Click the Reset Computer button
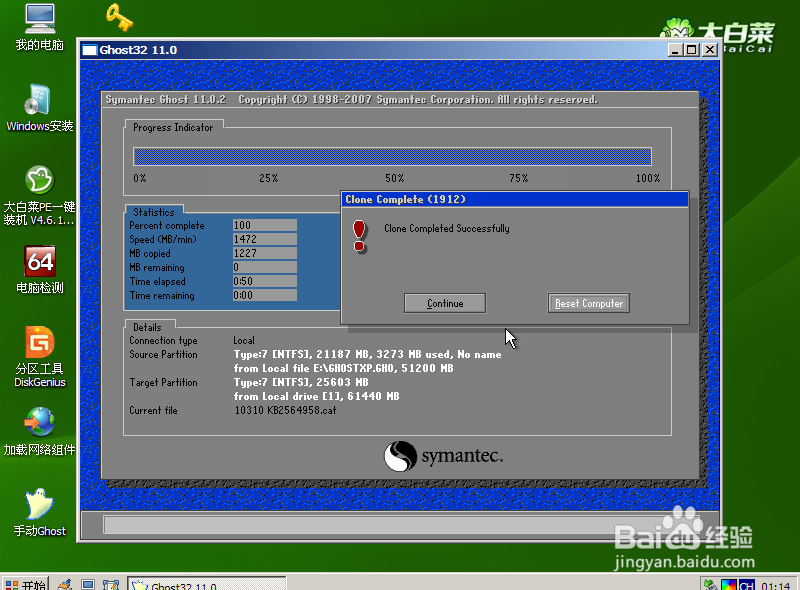This screenshot has width=800, height=590. [589, 303]
